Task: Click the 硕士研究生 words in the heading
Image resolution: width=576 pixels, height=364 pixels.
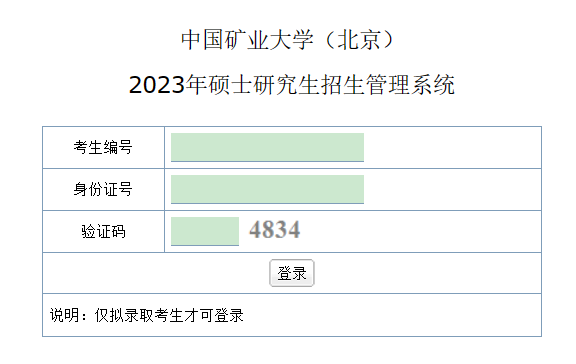Action: [x=263, y=85]
